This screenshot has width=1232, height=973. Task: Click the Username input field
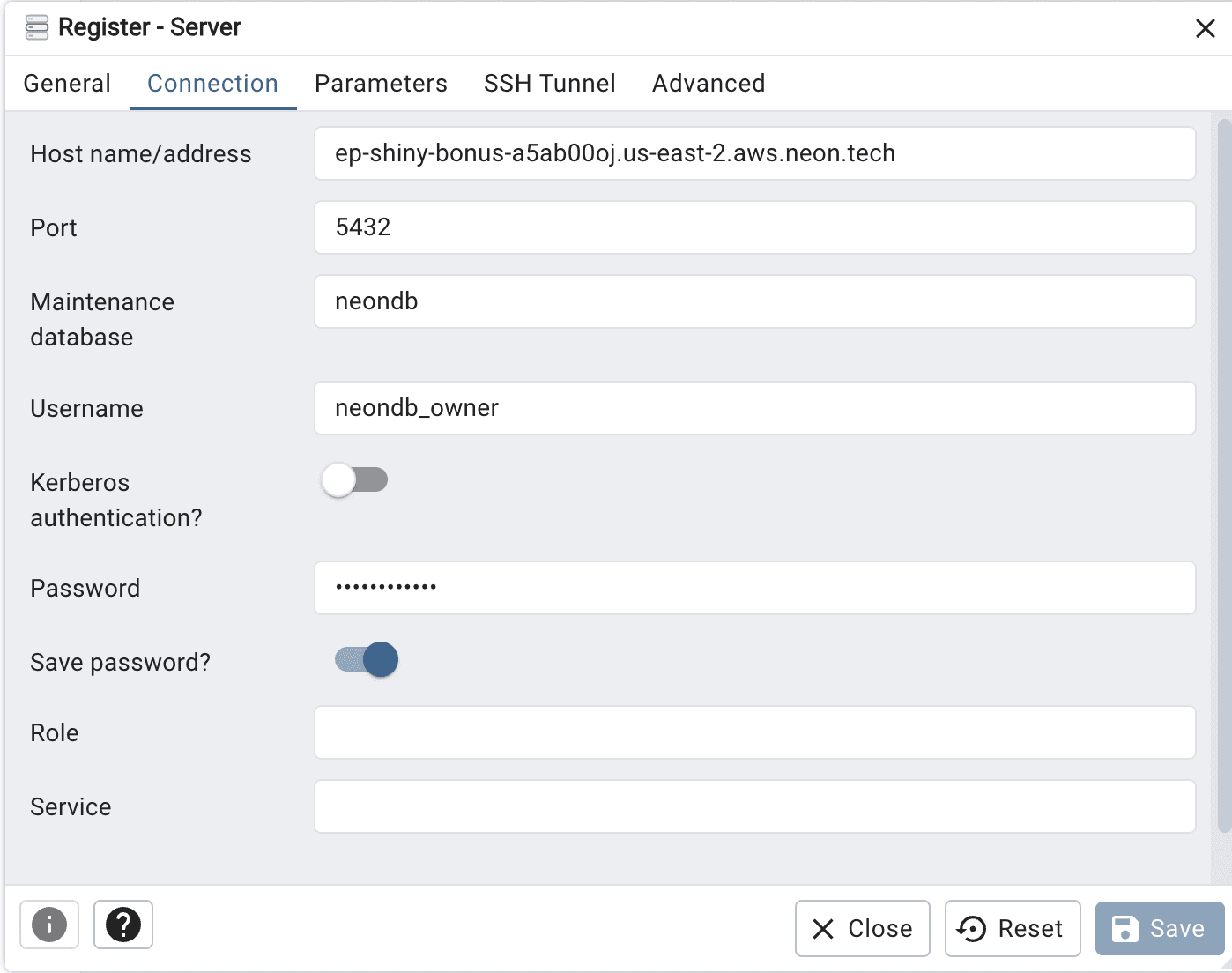754,408
